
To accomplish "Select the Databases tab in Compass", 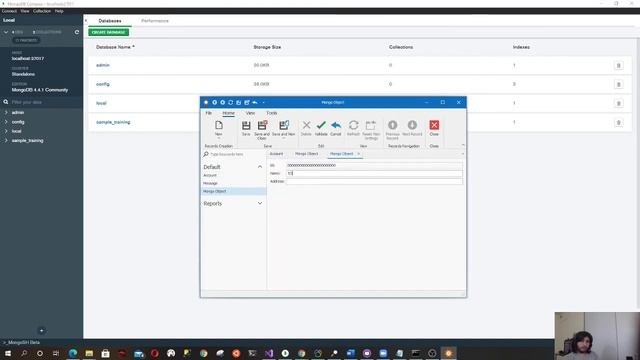I will point(110,21).
